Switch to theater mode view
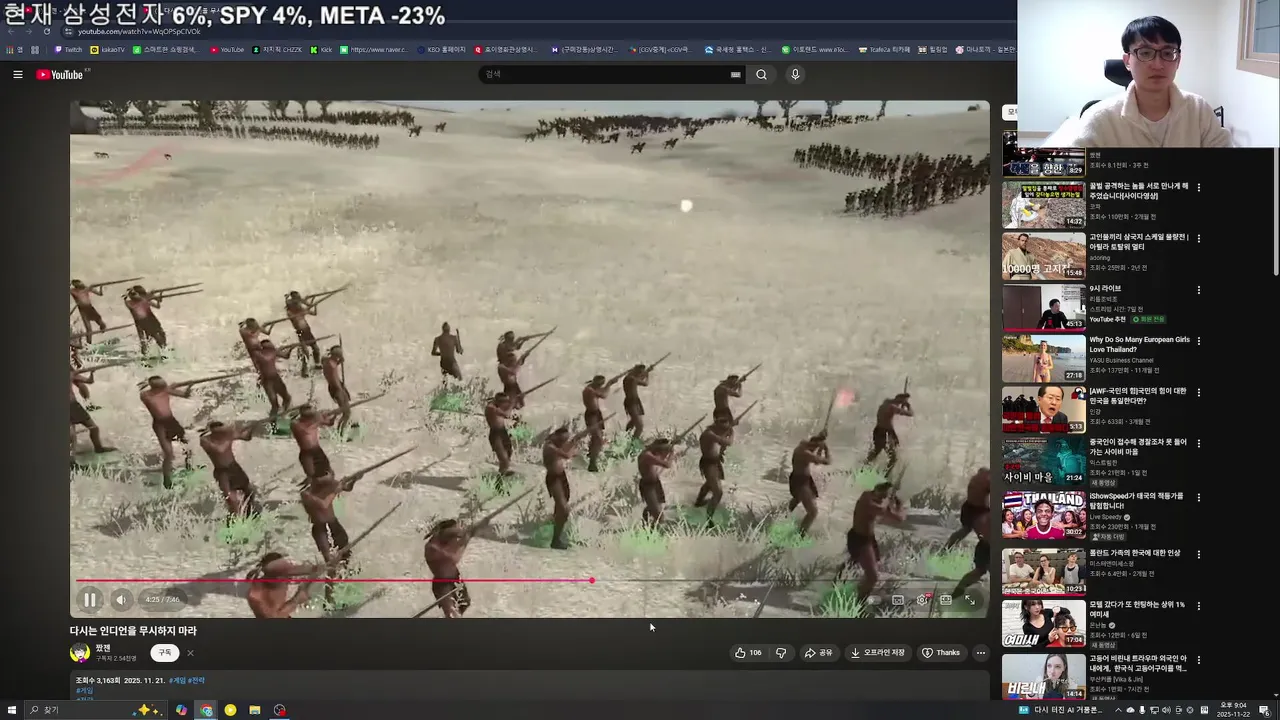The height and width of the screenshot is (720, 1280). [x=946, y=600]
